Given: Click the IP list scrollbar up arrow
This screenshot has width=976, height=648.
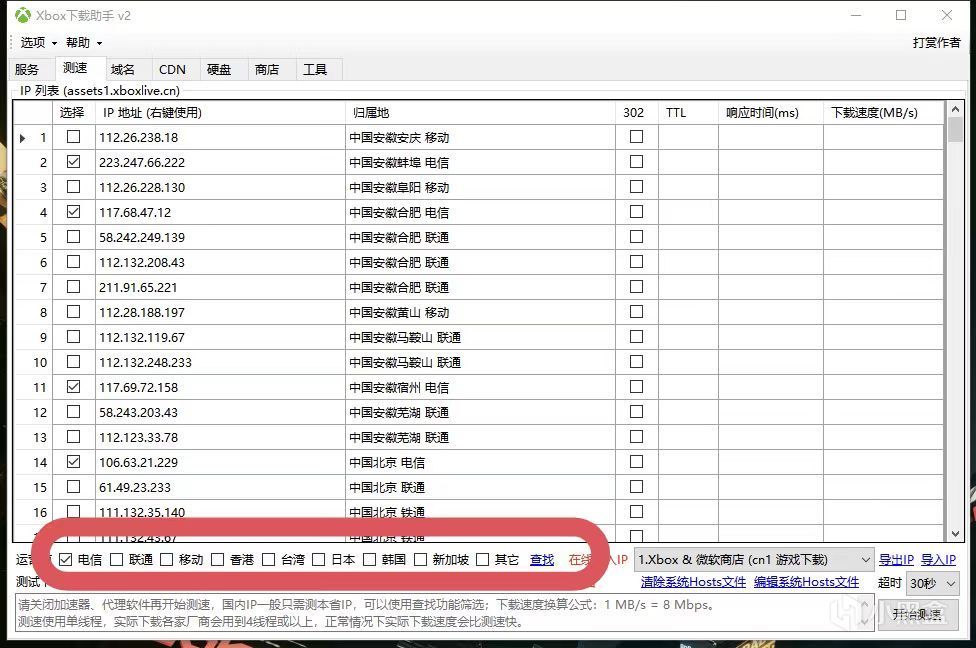Looking at the screenshot, I should coord(955,109).
